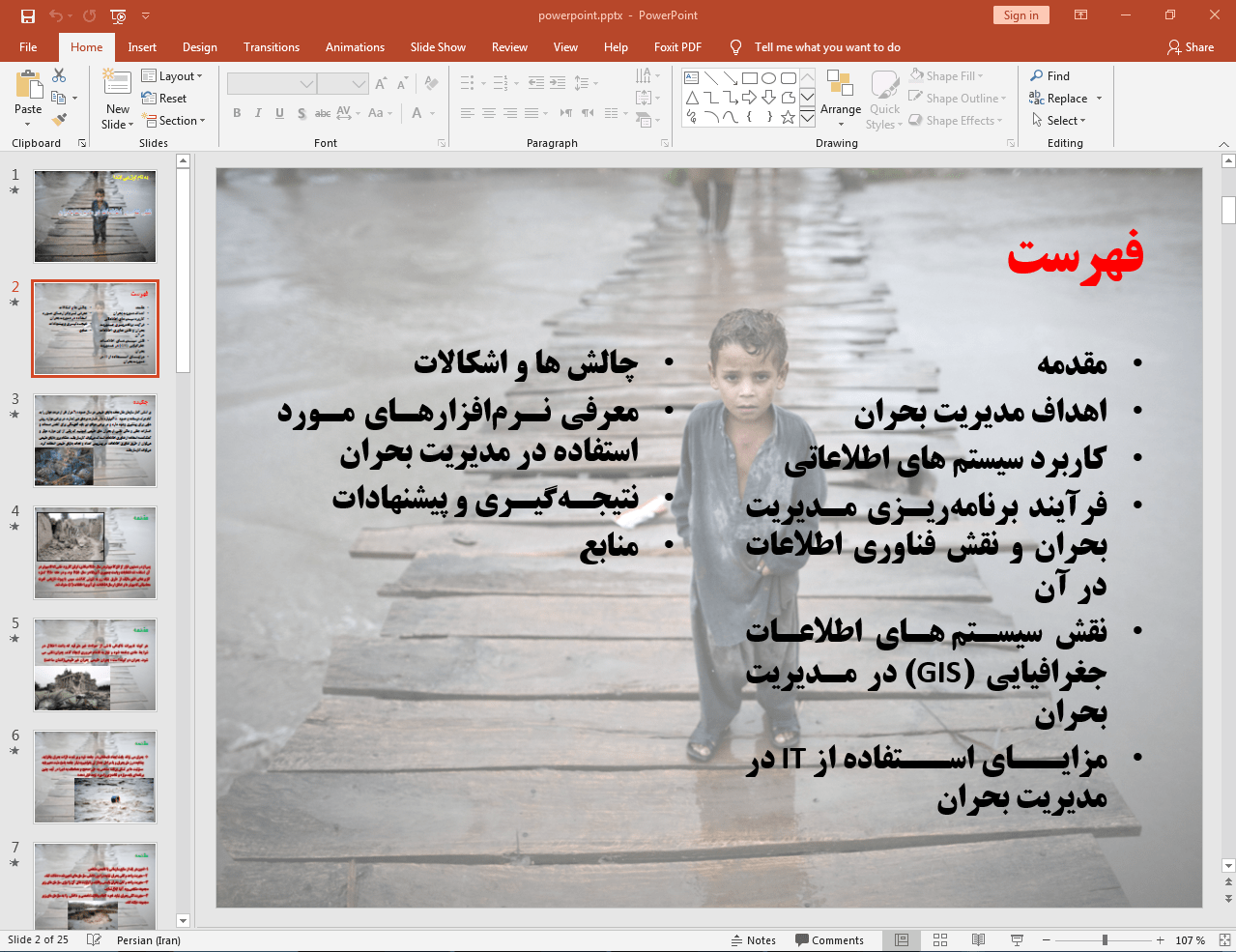Viewport: 1236px width, 952px height.
Task: Open the Arrange menu button
Action: (x=841, y=99)
